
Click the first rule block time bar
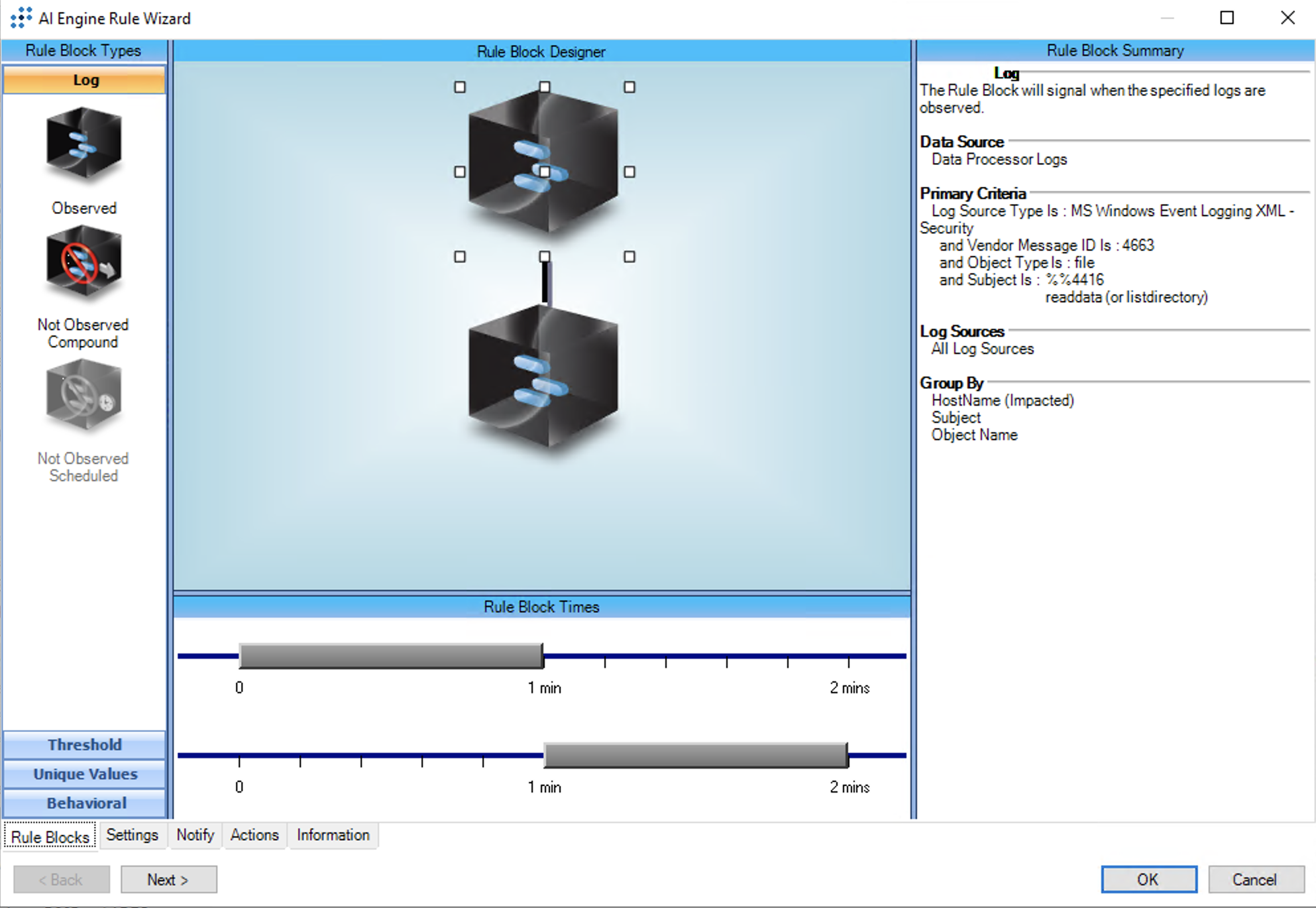391,656
